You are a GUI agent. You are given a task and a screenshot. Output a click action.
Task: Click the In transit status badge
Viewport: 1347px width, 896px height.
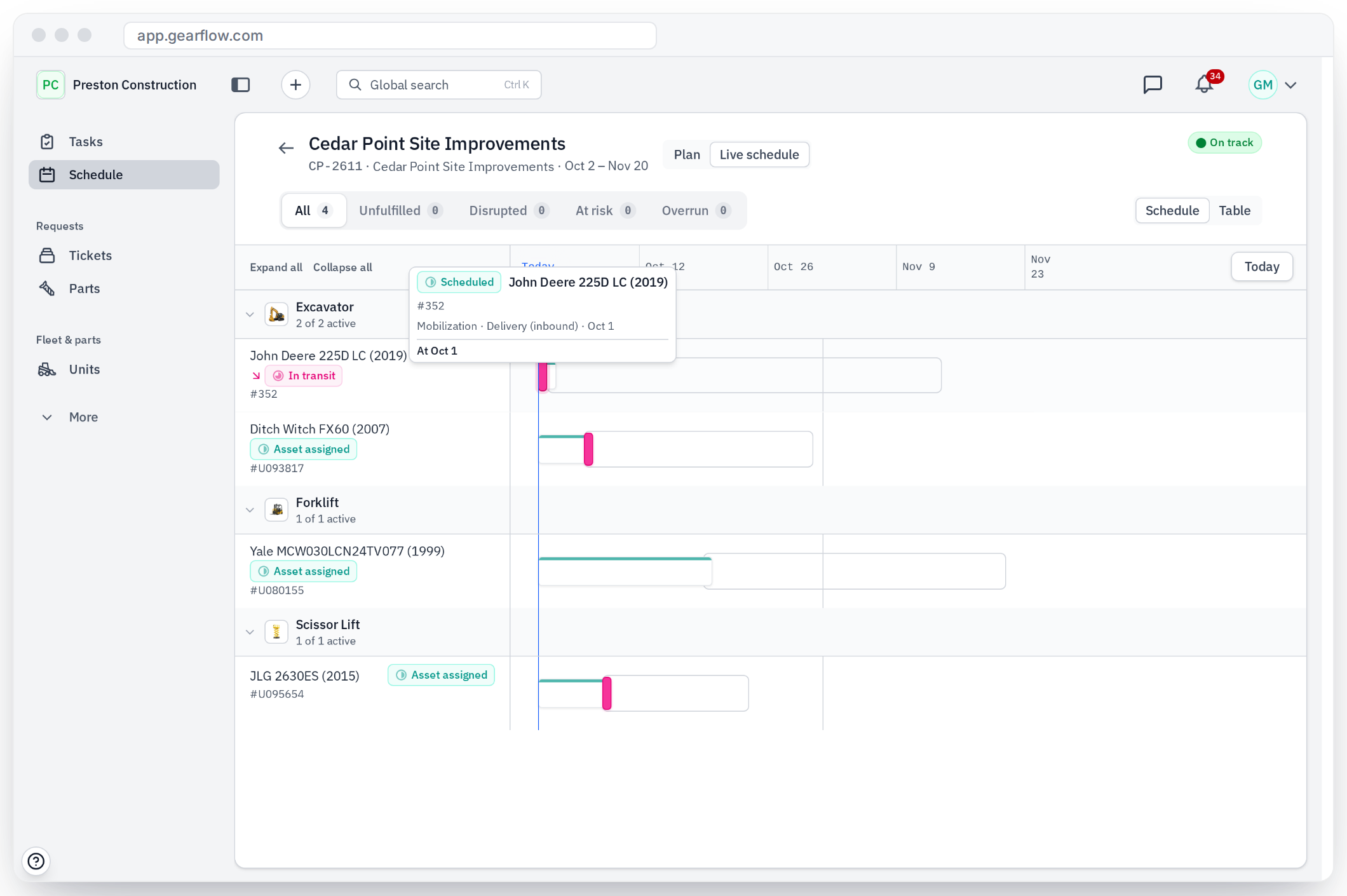pyautogui.click(x=304, y=376)
